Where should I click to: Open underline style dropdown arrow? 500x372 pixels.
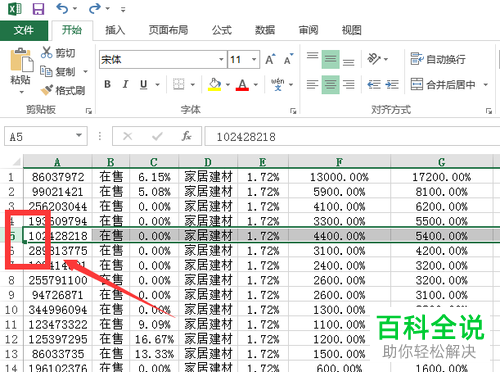tap(157, 85)
